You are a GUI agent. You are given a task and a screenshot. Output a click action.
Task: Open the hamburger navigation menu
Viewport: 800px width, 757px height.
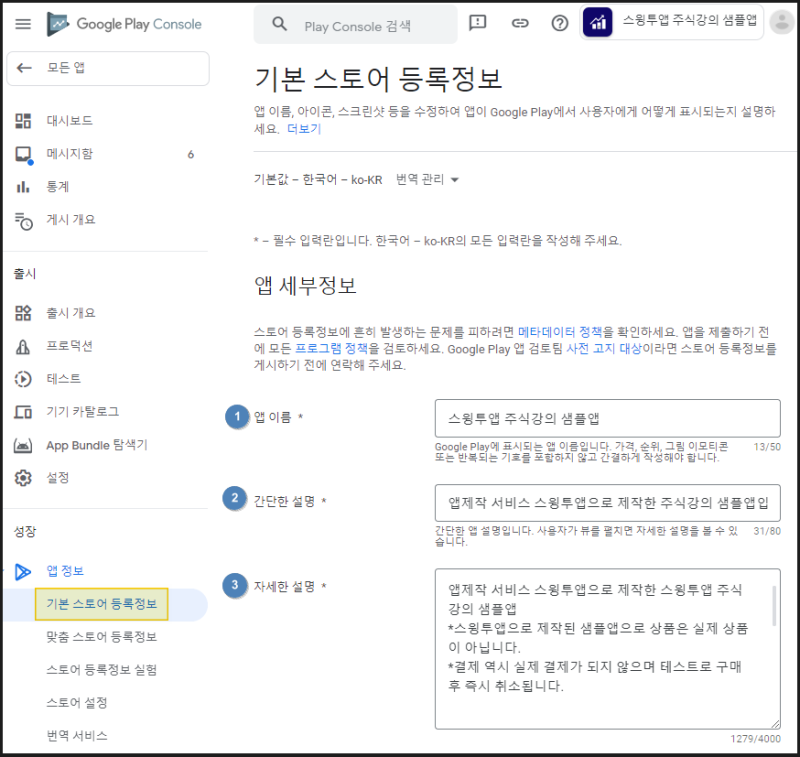(x=23, y=24)
